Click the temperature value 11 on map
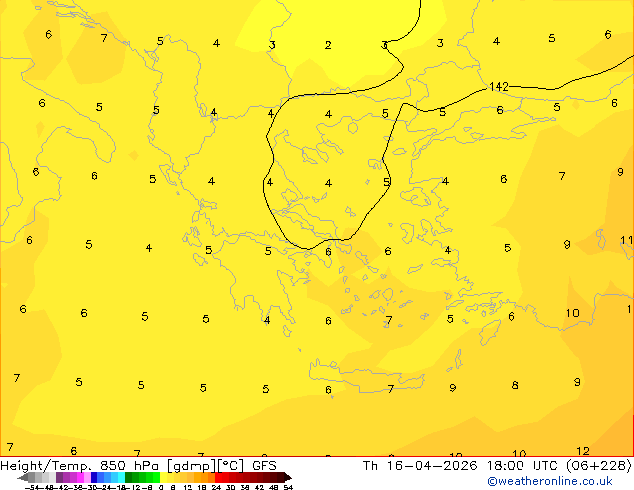 626,241
